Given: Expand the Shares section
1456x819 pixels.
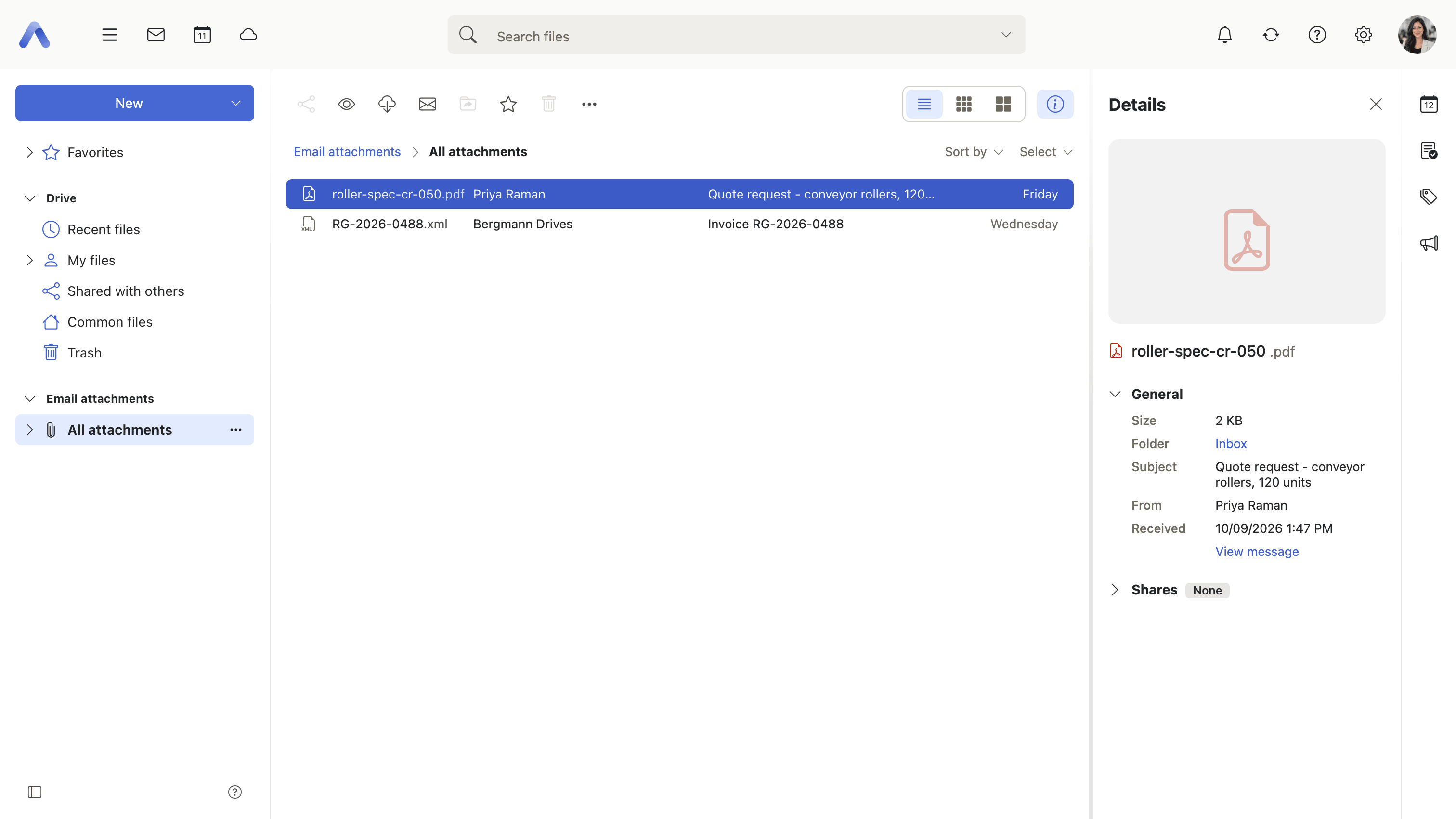Looking at the screenshot, I should click(x=1115, y=590).
